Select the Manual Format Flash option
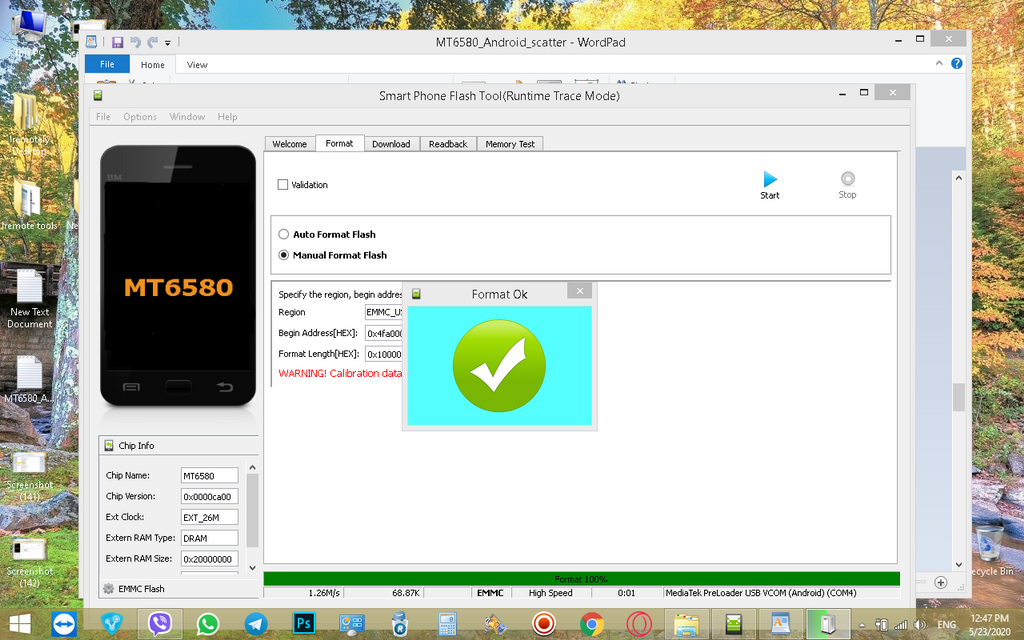 283,255
